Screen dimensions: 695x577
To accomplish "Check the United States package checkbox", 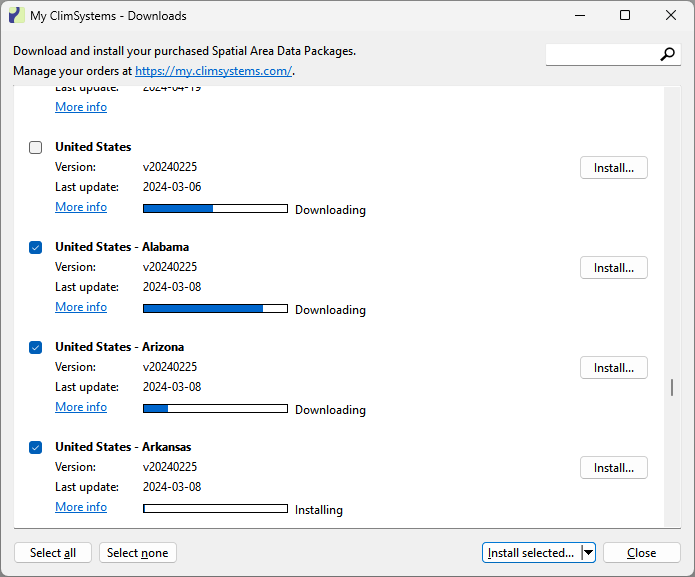I will coord(35,147).
